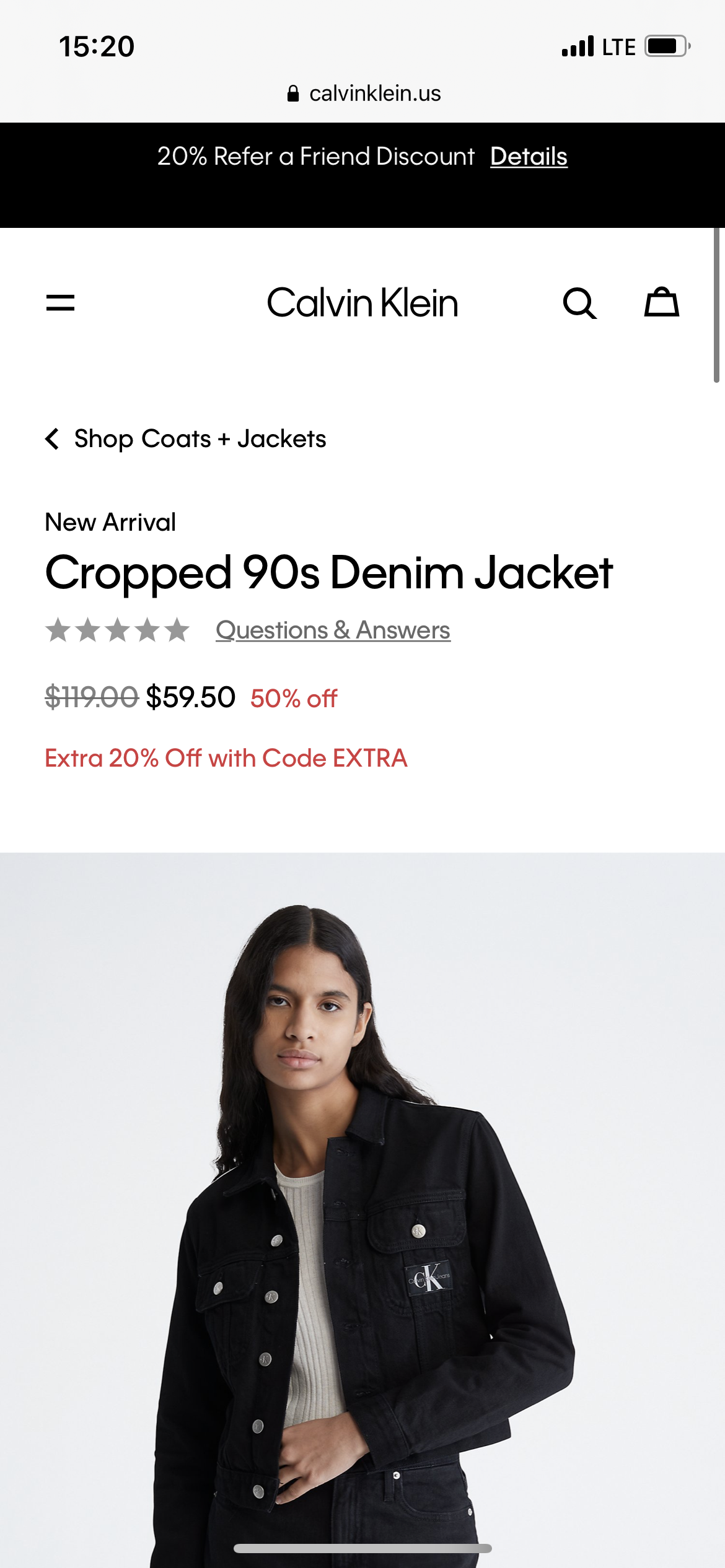The image size is (725, 1568).
Task: Open the Details link in promo banner
Action: coord(529,157)
